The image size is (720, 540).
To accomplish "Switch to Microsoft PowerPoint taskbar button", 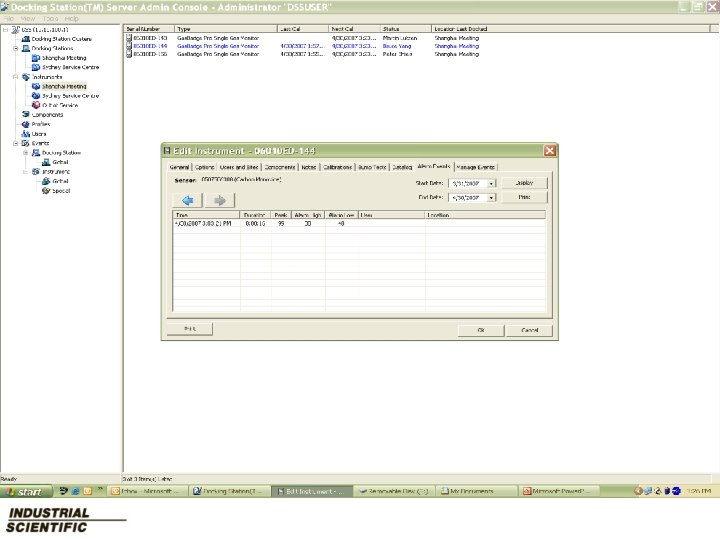I will tap(558, 491).
